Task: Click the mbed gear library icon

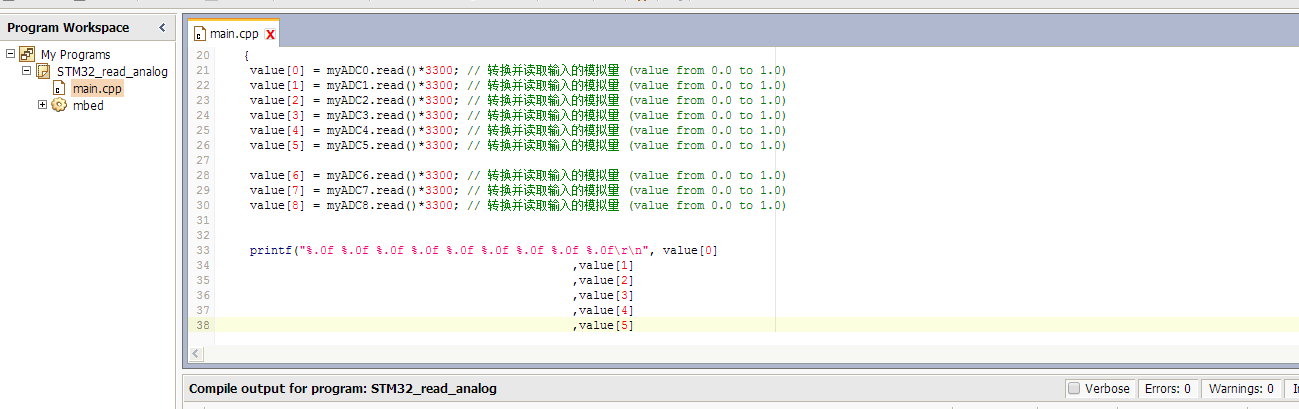Action: point(59,105)
